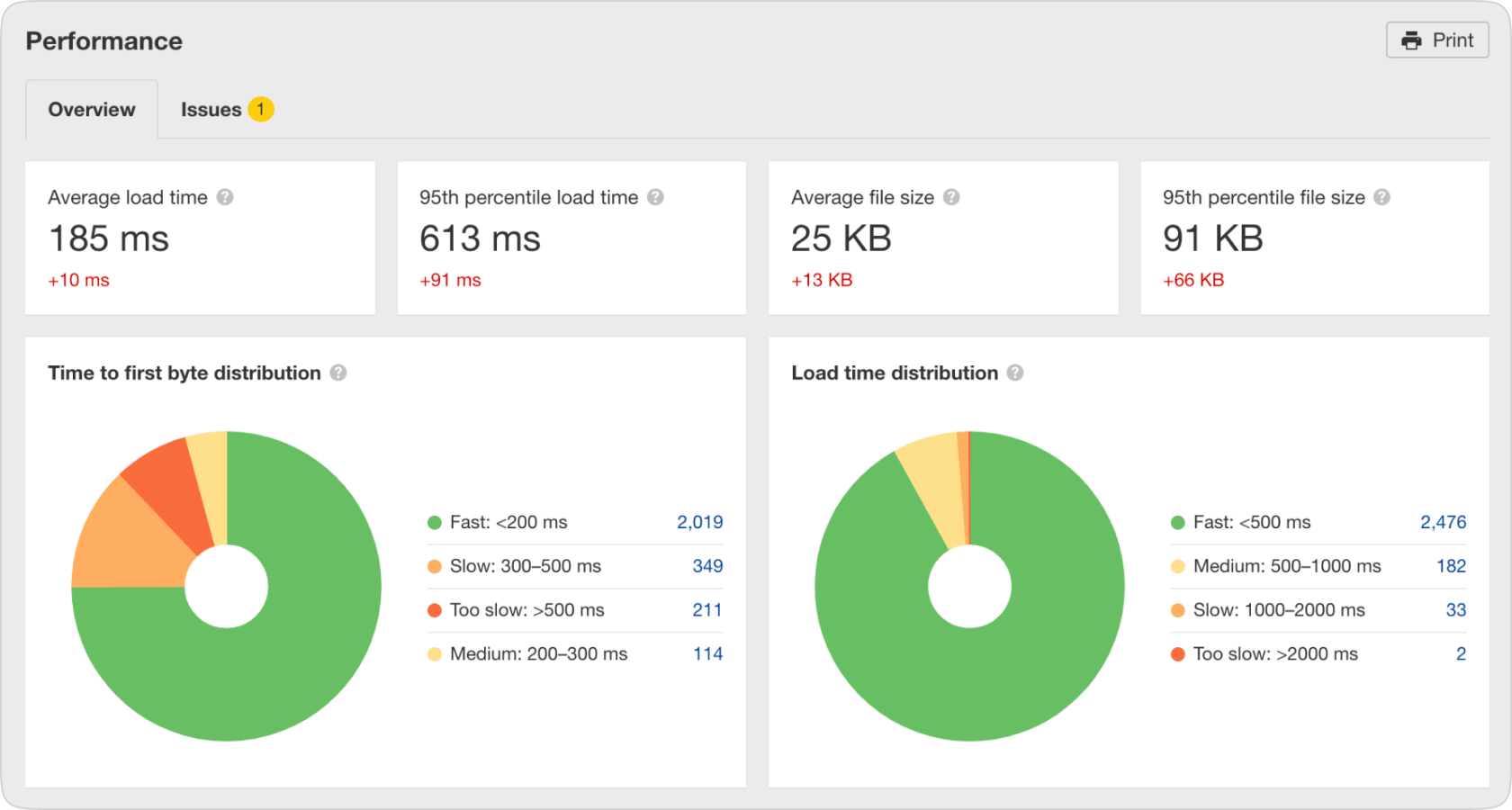Click help icon next to Average load time

[x=225, y=197]
